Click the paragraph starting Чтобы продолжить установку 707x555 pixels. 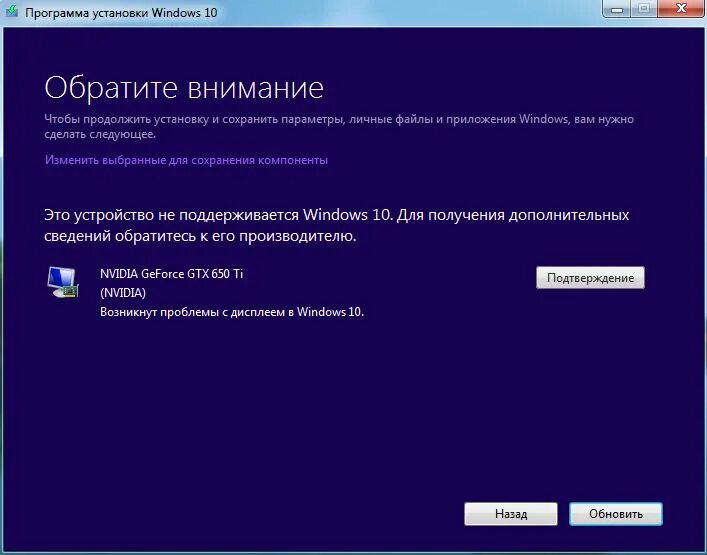point(339,127)
